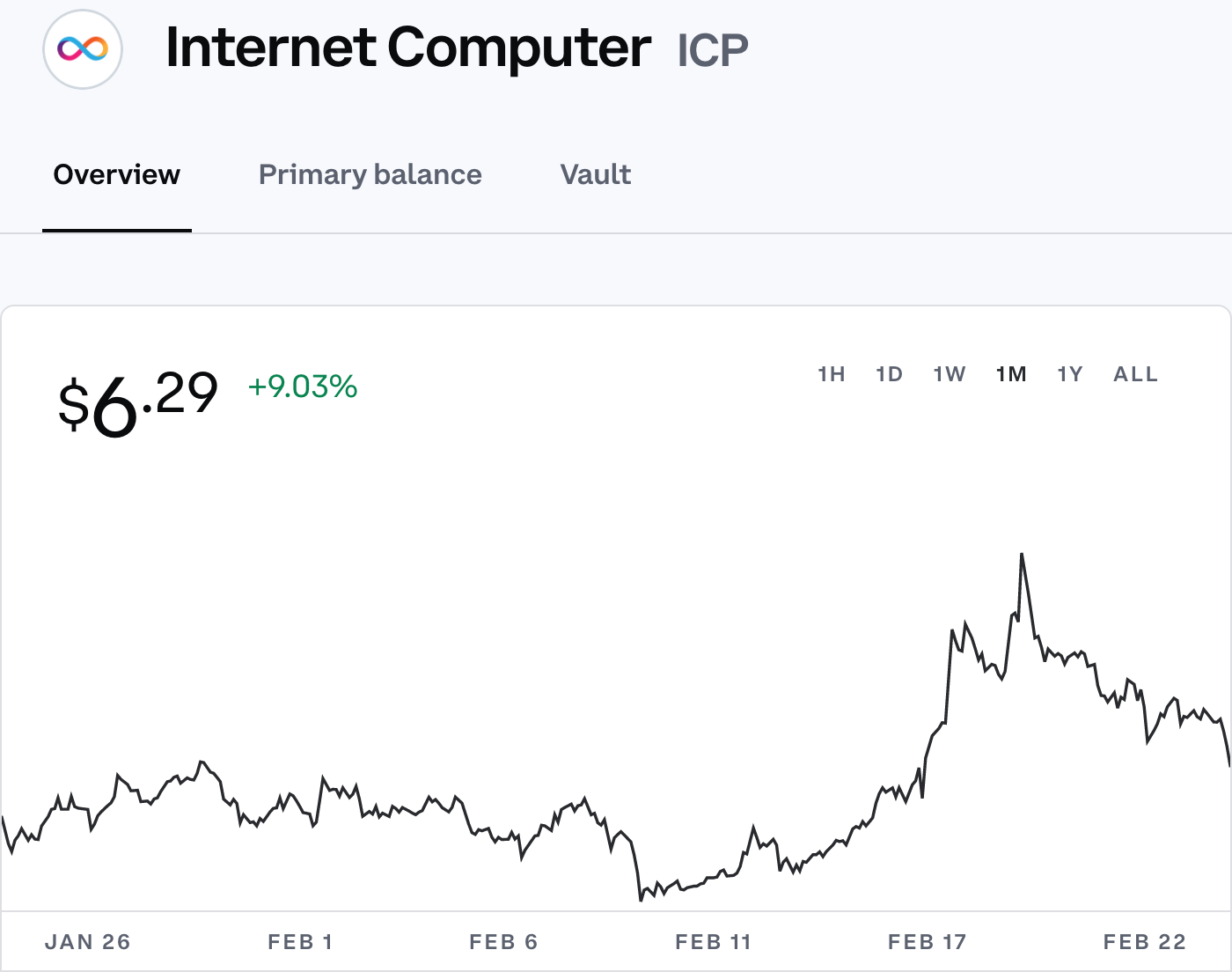Click the highest peak of the price chart
This screenshot has width=1232, height=972.
1022,555
